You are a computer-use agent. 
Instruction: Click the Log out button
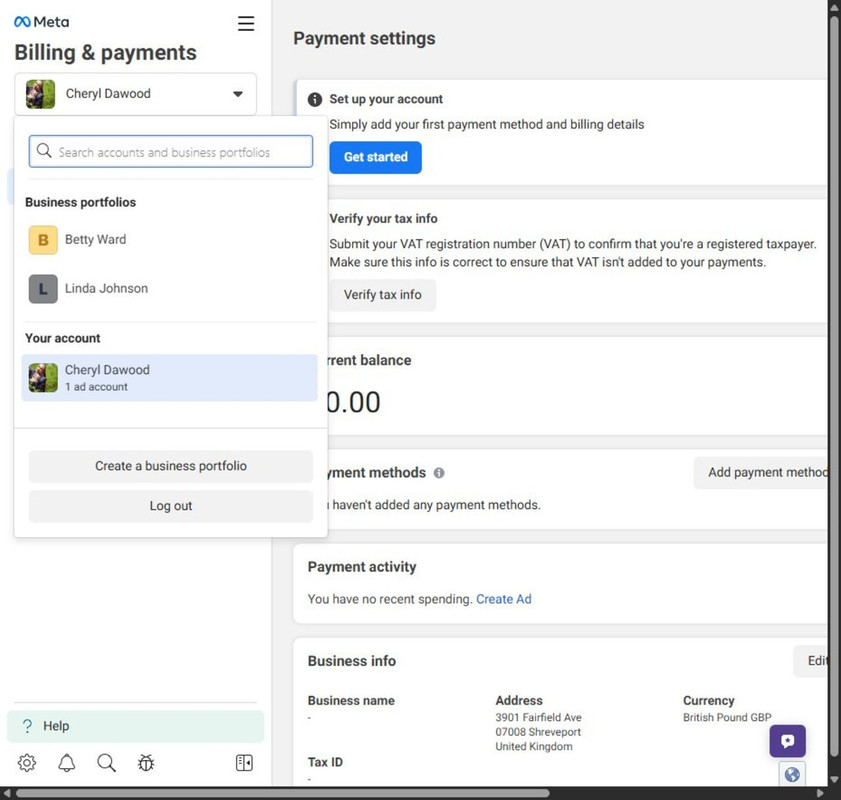(x=171, y=506)
